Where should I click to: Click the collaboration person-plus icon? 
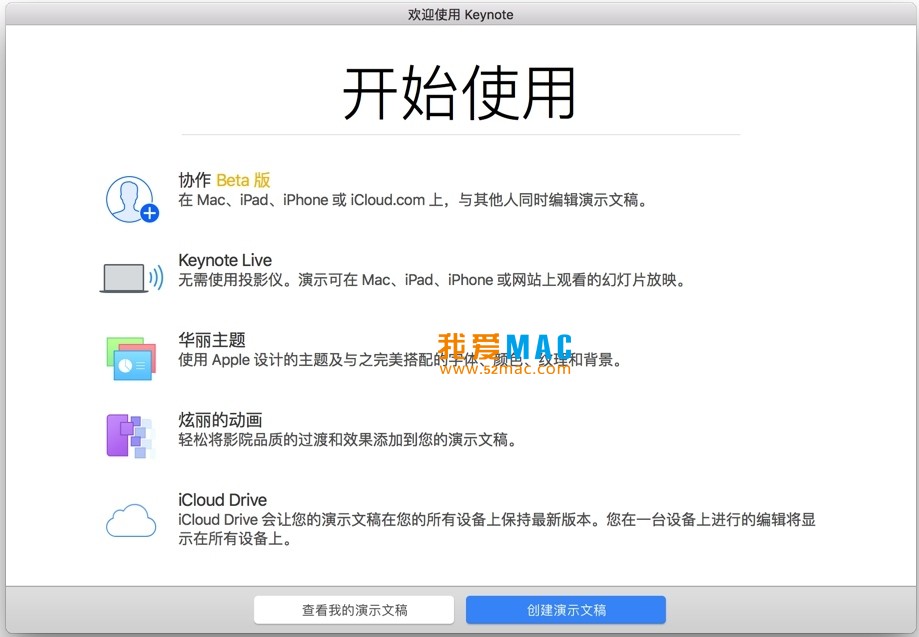tap(132, 199)
